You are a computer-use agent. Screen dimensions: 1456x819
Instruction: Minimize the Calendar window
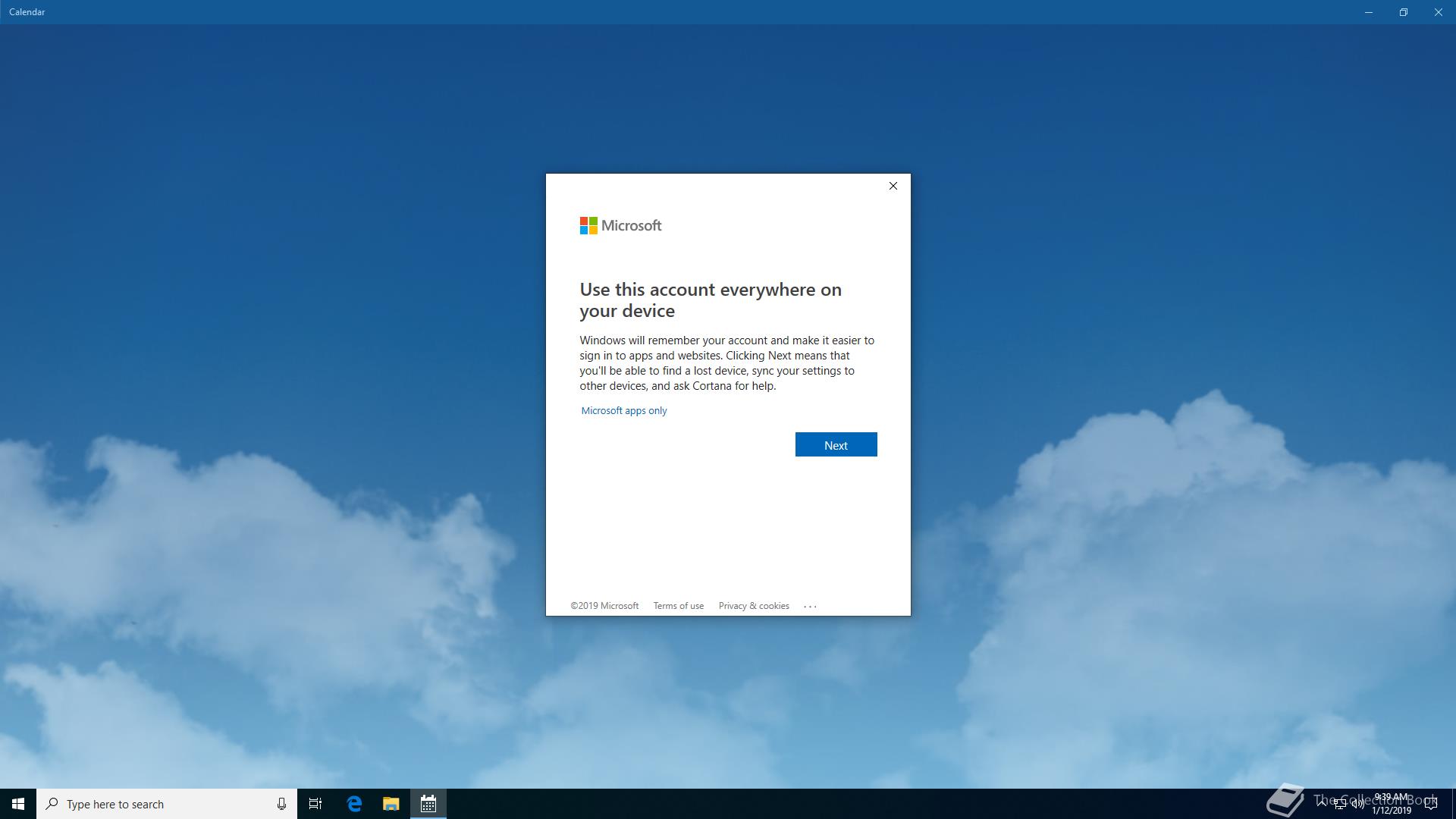coord(1369,12)
